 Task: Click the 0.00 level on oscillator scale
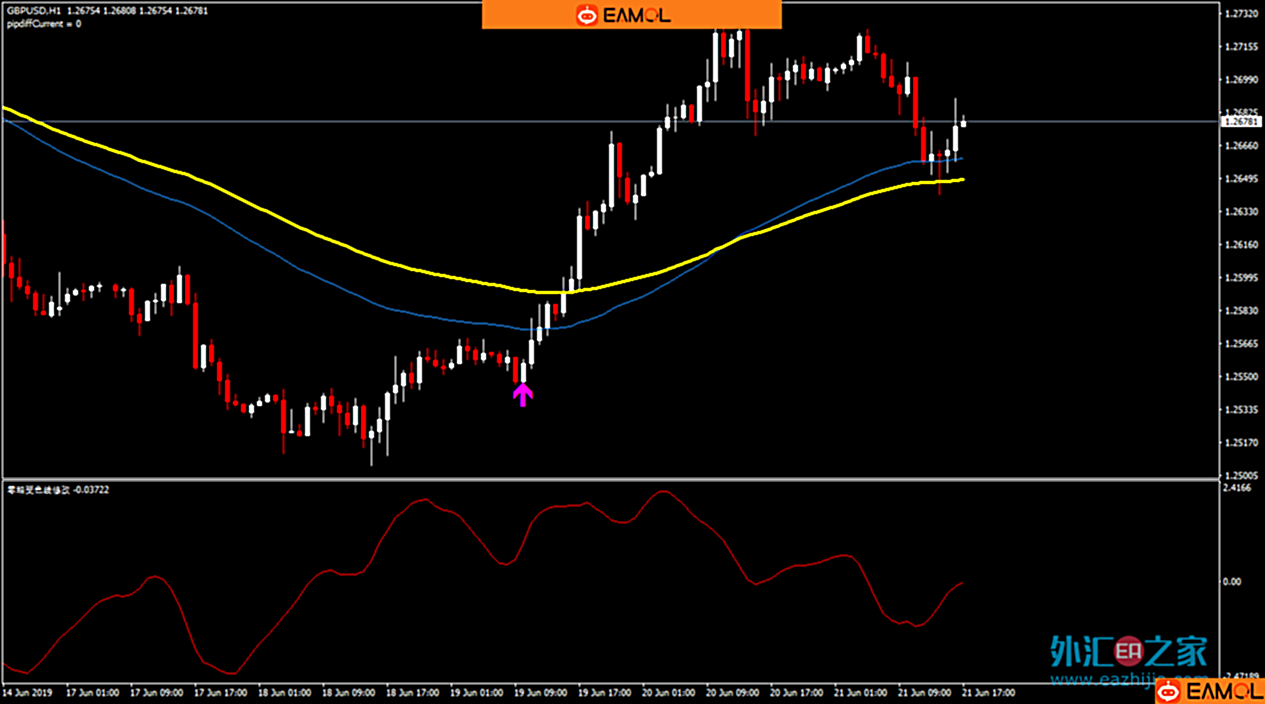click(x=1232, y=582)
